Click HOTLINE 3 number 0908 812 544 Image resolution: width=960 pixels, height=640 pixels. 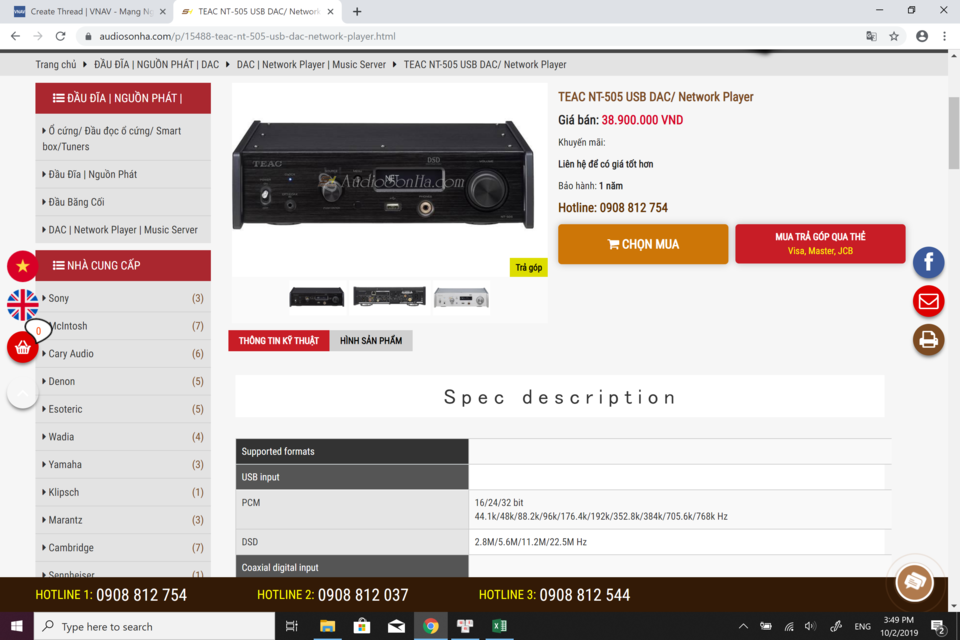(x=585, y=595)
